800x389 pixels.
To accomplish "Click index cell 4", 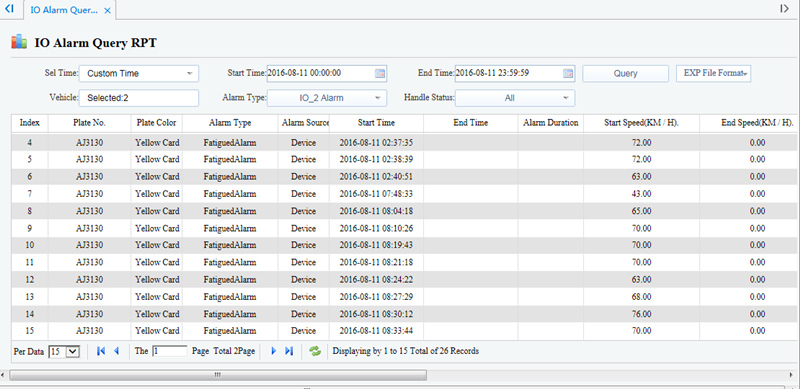I will coord(30,142).
